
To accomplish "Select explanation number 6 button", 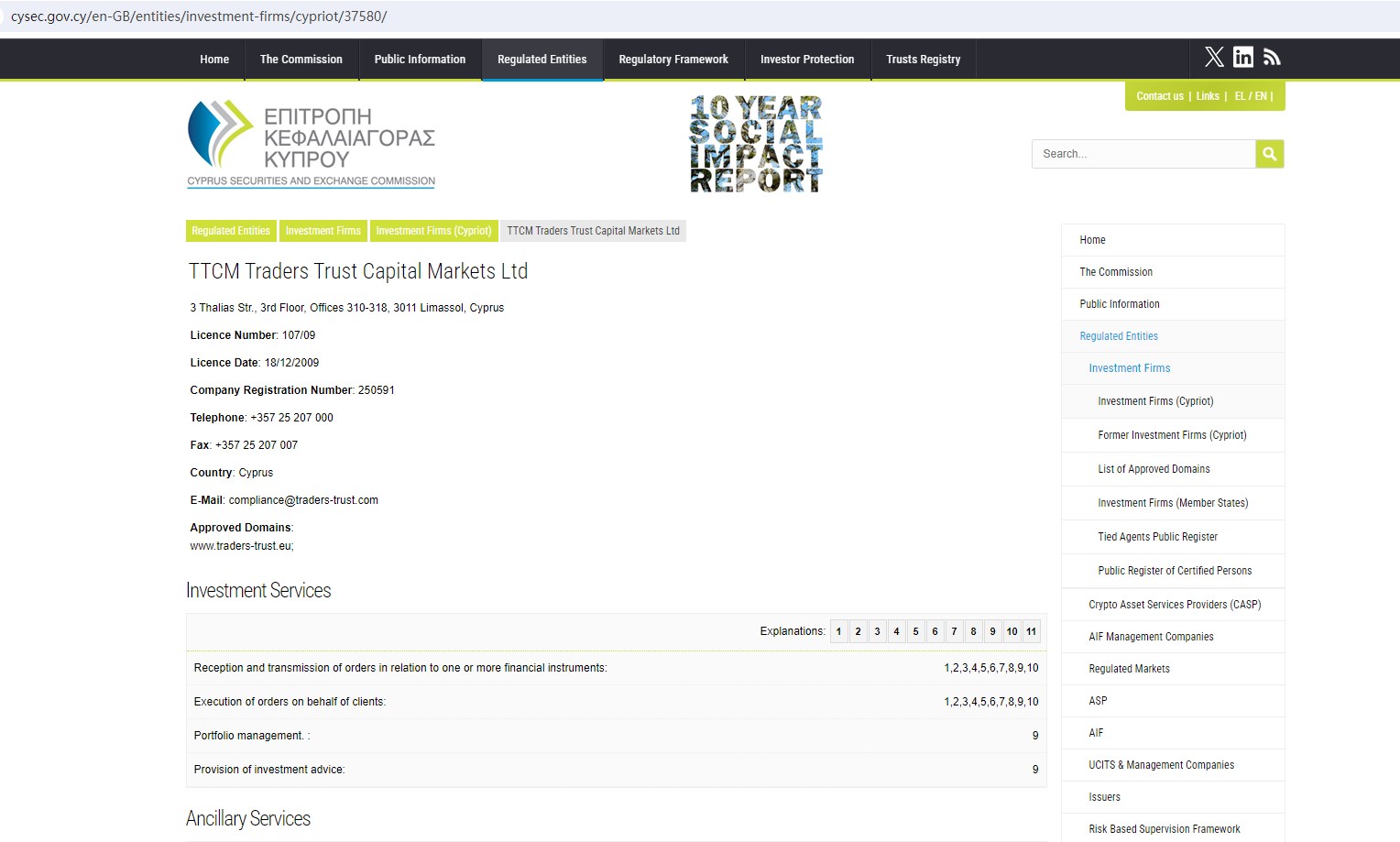I will pyautogui.click(x=935, y=631).
